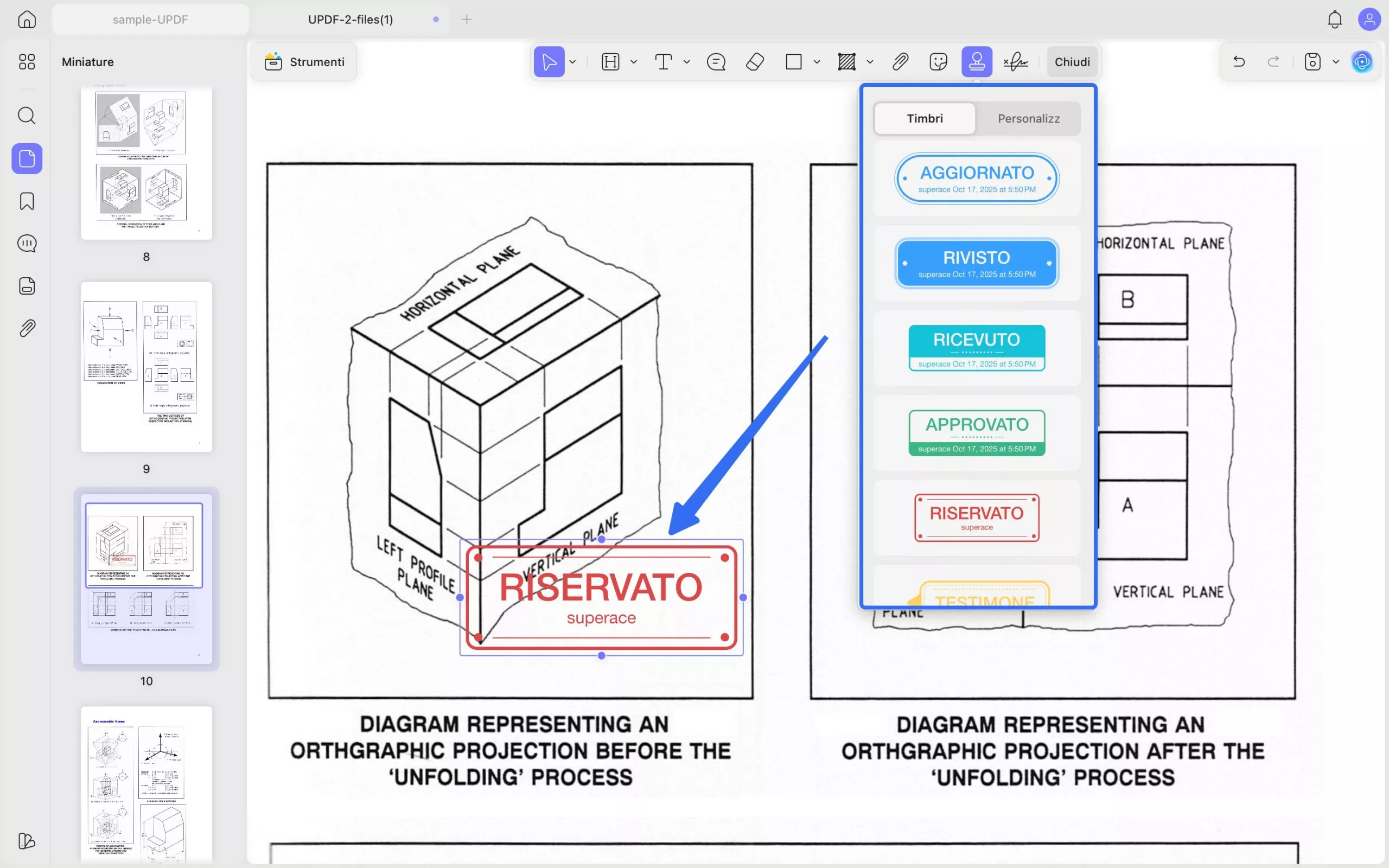This screenshot has width=1389, height=868.
Task: Toggle the stamp tool button
Action: [976, 62]
